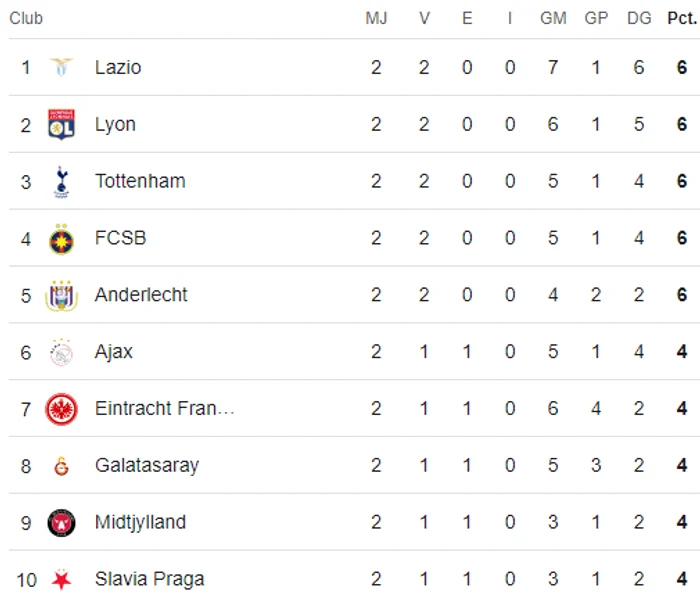
Task: Click the GM column header
Action: tap(553, 18)
